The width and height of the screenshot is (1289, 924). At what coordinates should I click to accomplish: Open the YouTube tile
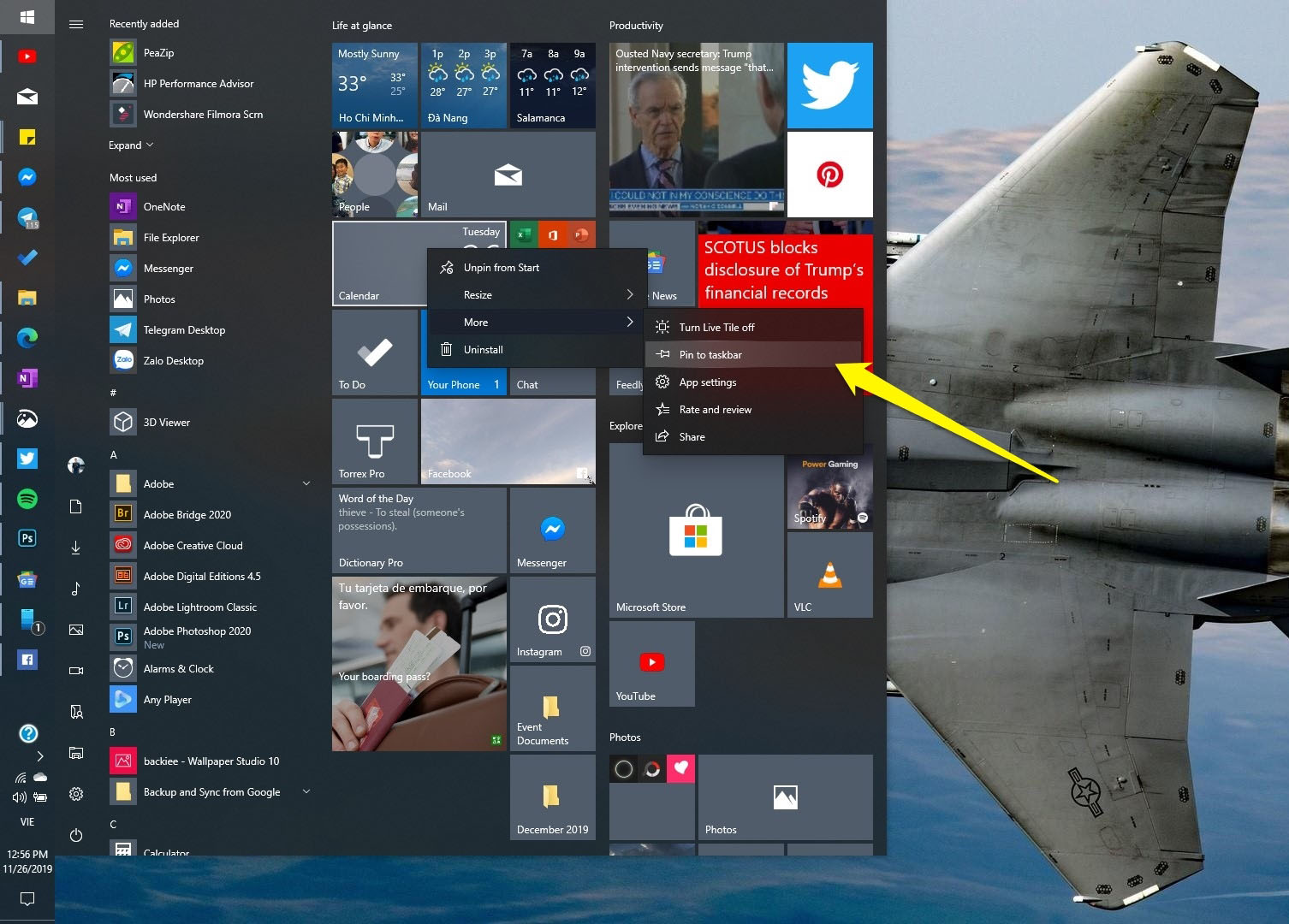point(652,664)
